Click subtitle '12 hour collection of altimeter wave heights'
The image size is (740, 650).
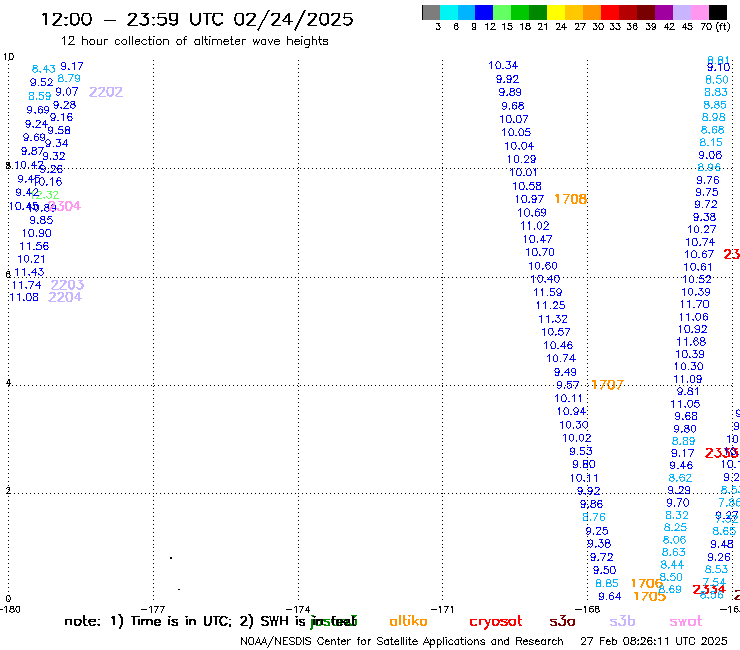(194, 41)
